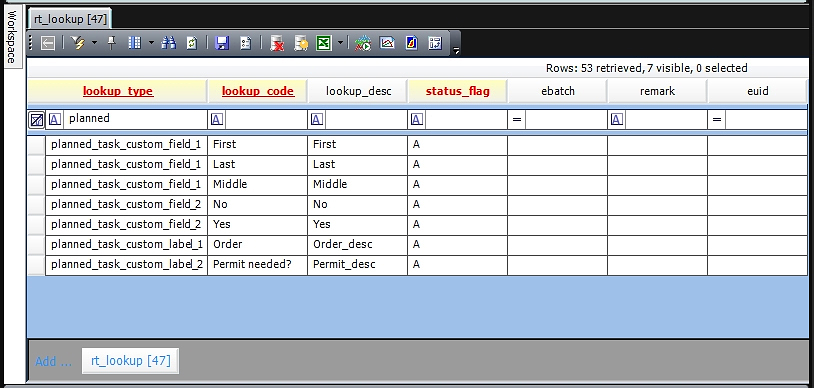
Task: Click filter operator icon for lookup_desc
Action: [x=317, y=120]
